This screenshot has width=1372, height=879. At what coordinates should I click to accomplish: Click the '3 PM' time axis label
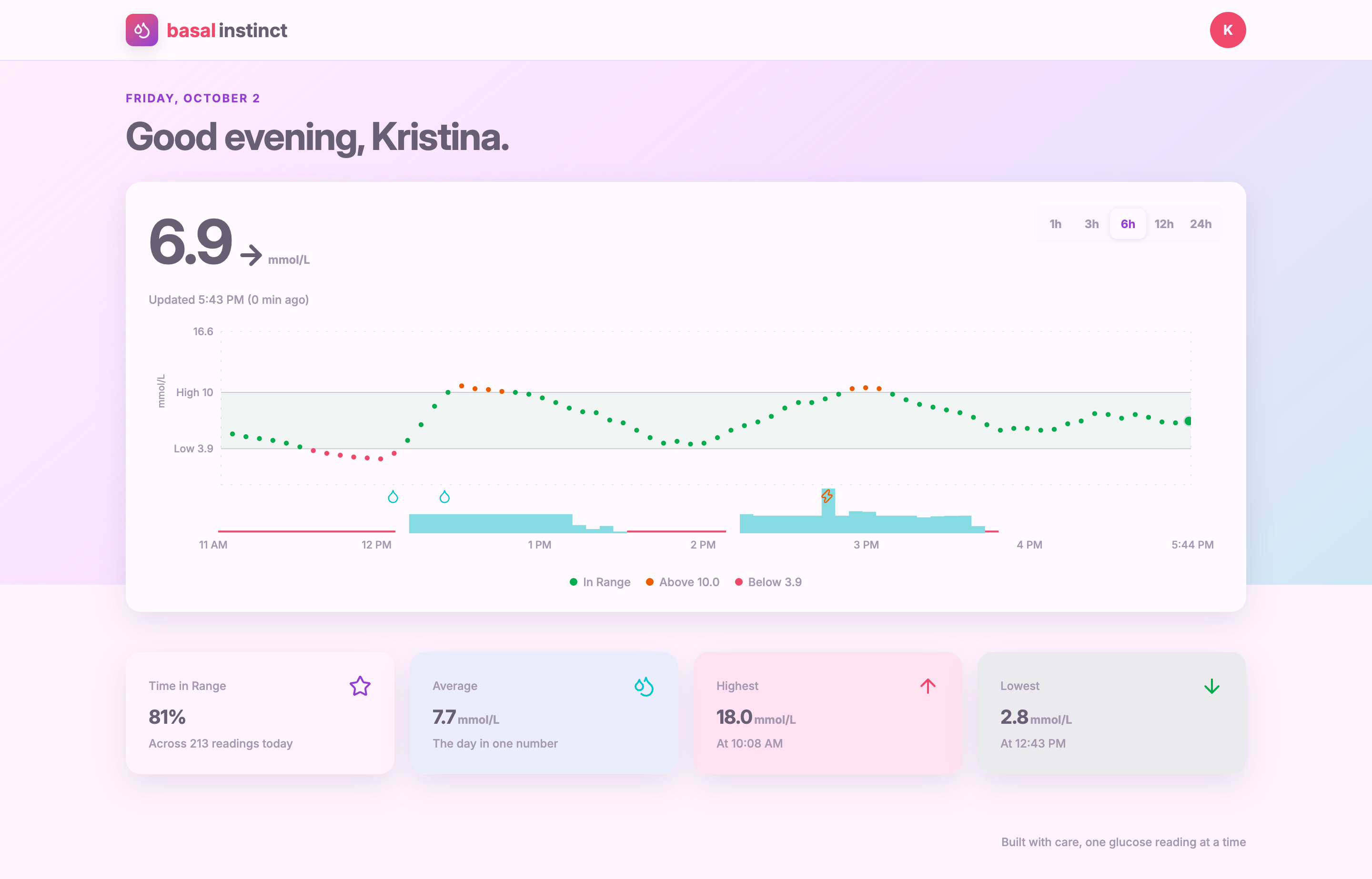click(x=866, y=545)
